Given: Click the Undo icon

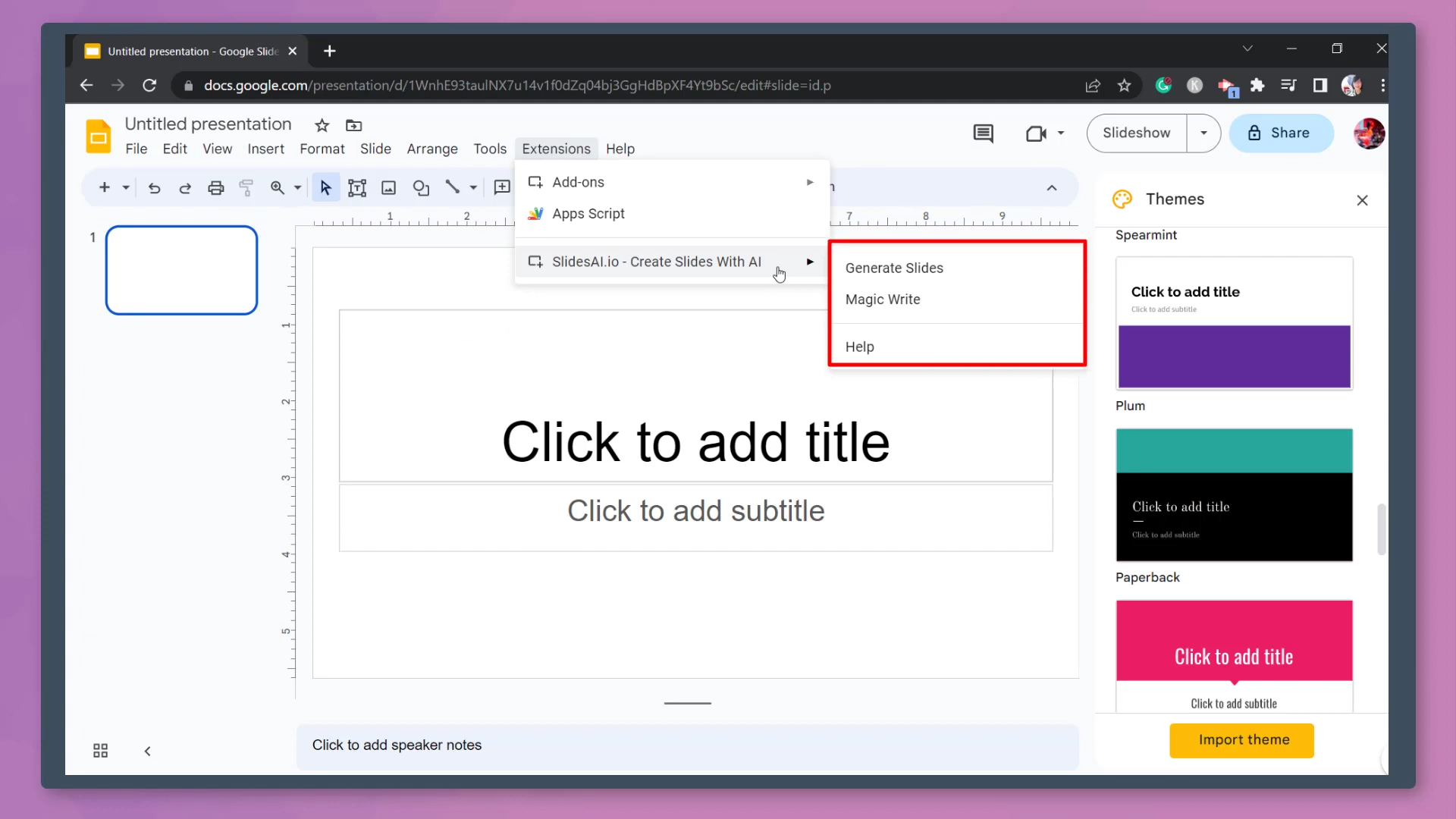Looking at the screenshot, I should point(155,187).
